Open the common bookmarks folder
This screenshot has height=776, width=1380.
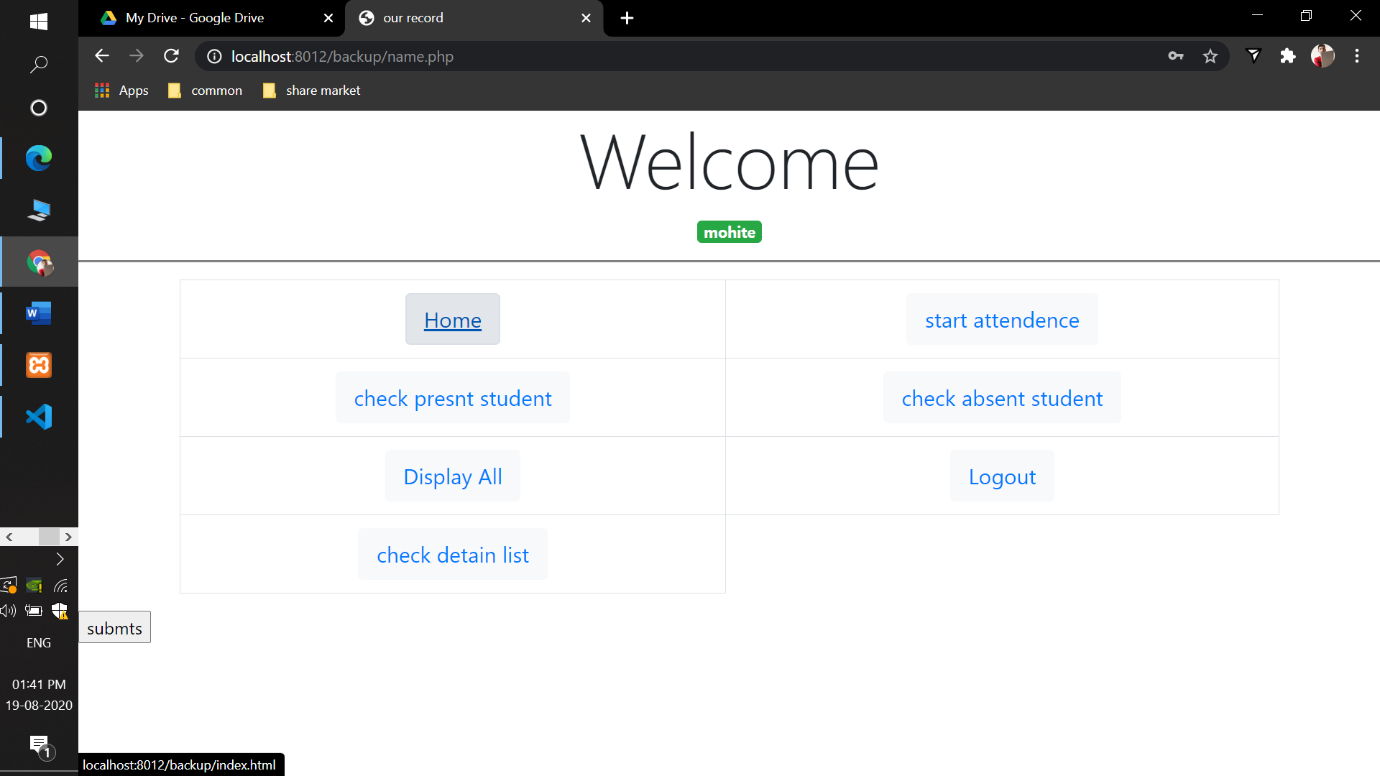(204, 90)
